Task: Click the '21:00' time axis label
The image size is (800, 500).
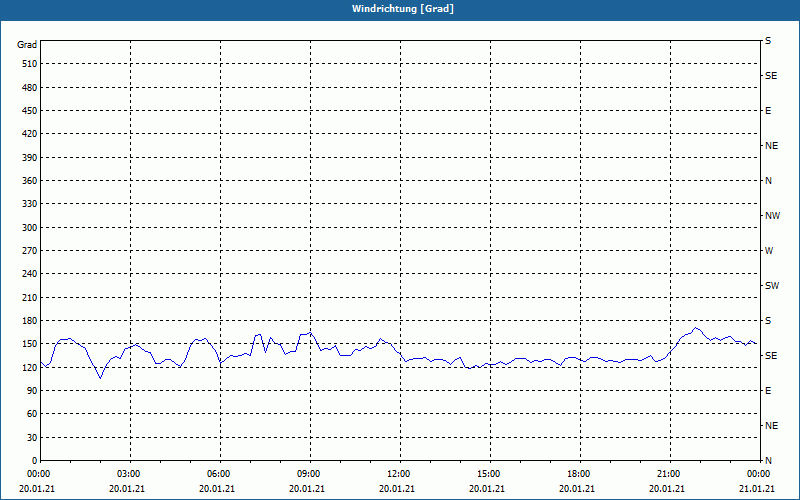Action: [668, 474]
